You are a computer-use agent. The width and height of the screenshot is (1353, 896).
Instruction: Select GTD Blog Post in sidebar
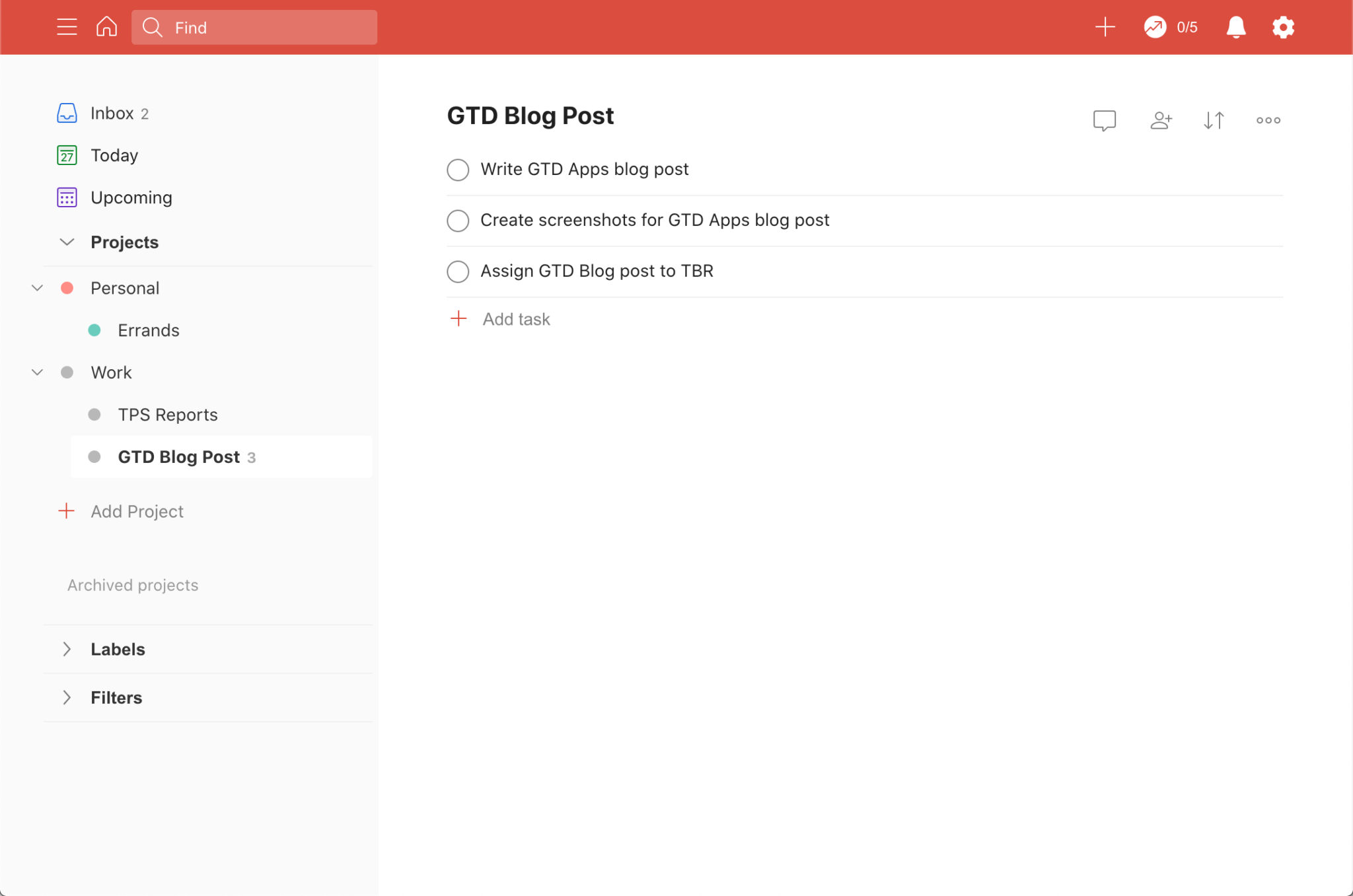[221, 457]
